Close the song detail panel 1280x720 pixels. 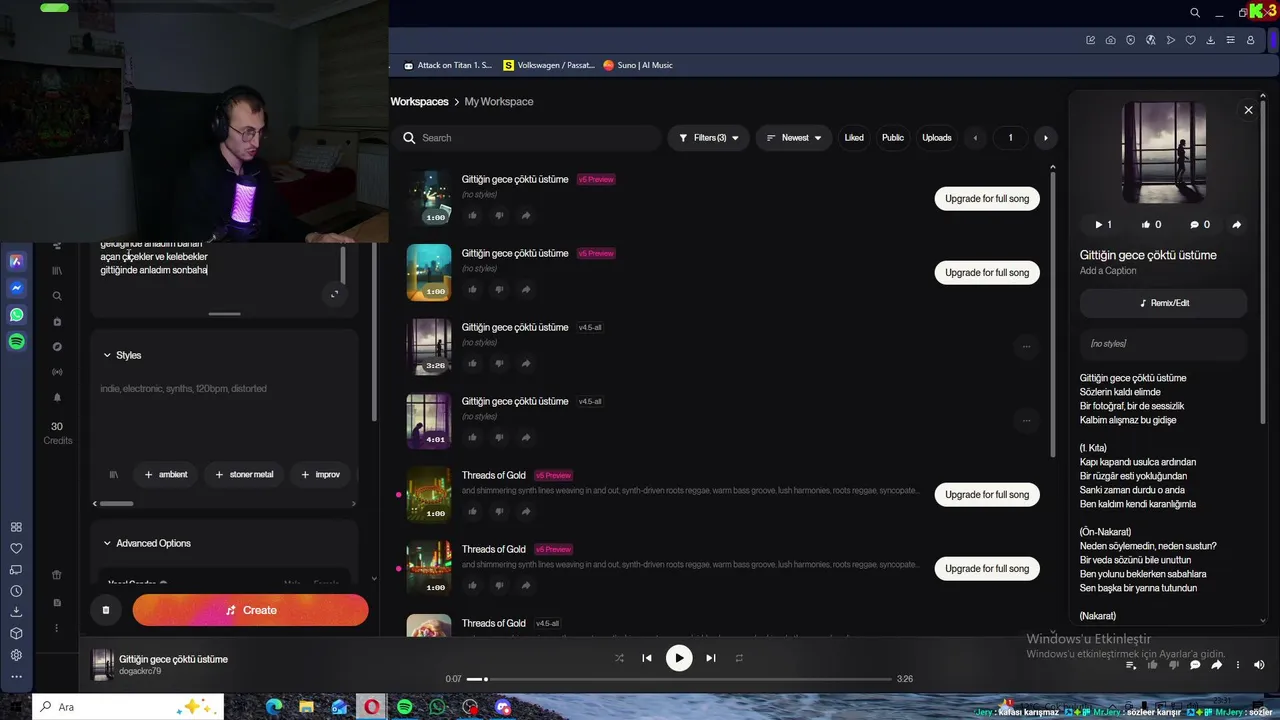tap(1248, 110)
